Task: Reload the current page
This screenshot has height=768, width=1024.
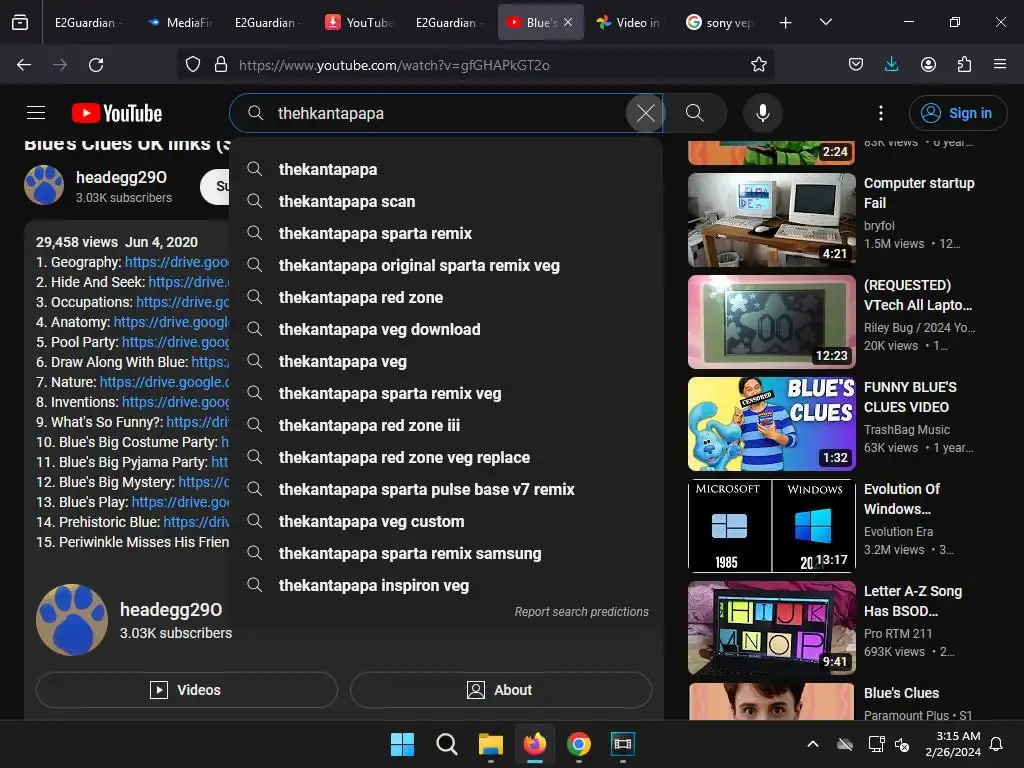Action: click(96, 65)
